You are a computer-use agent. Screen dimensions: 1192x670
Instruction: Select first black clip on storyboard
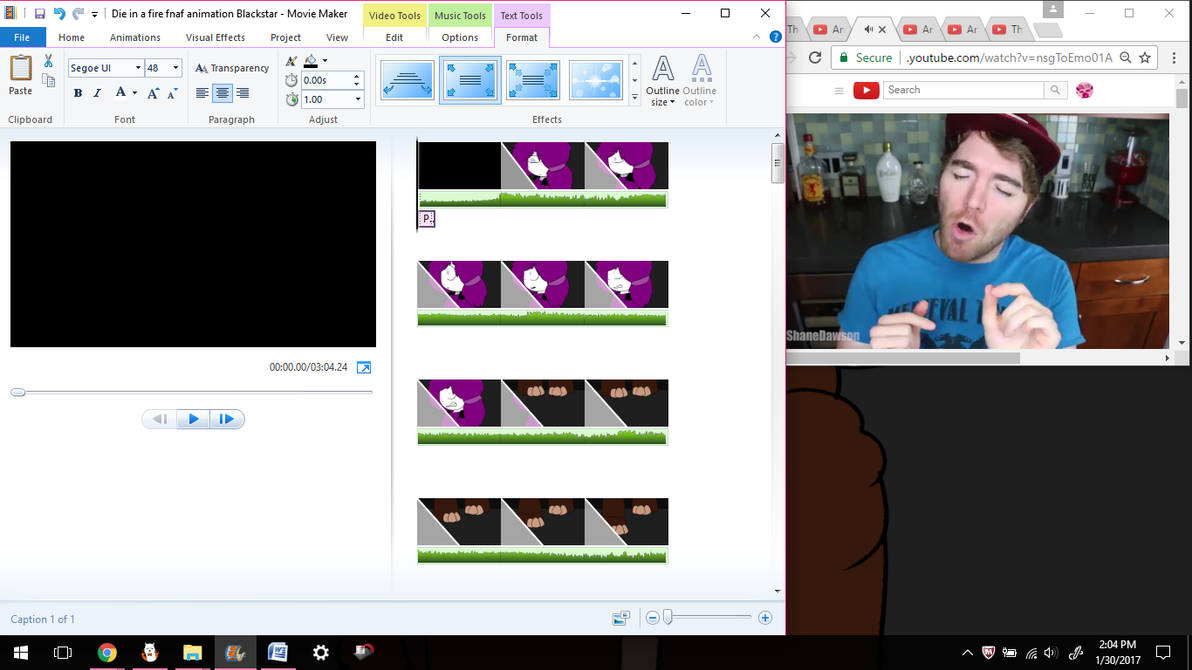pos(459,165)
